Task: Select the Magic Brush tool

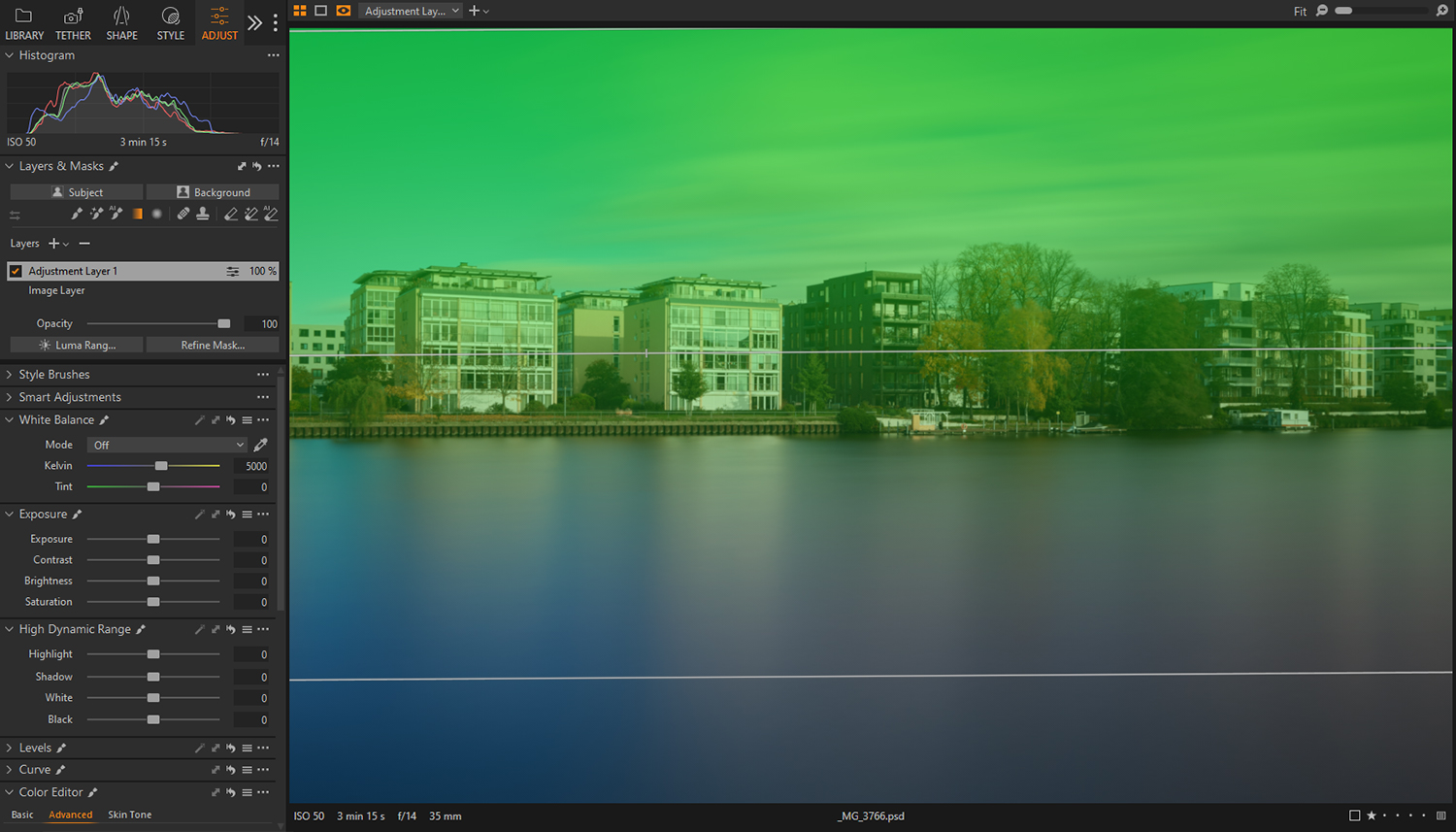Action: tap(96, 214)
